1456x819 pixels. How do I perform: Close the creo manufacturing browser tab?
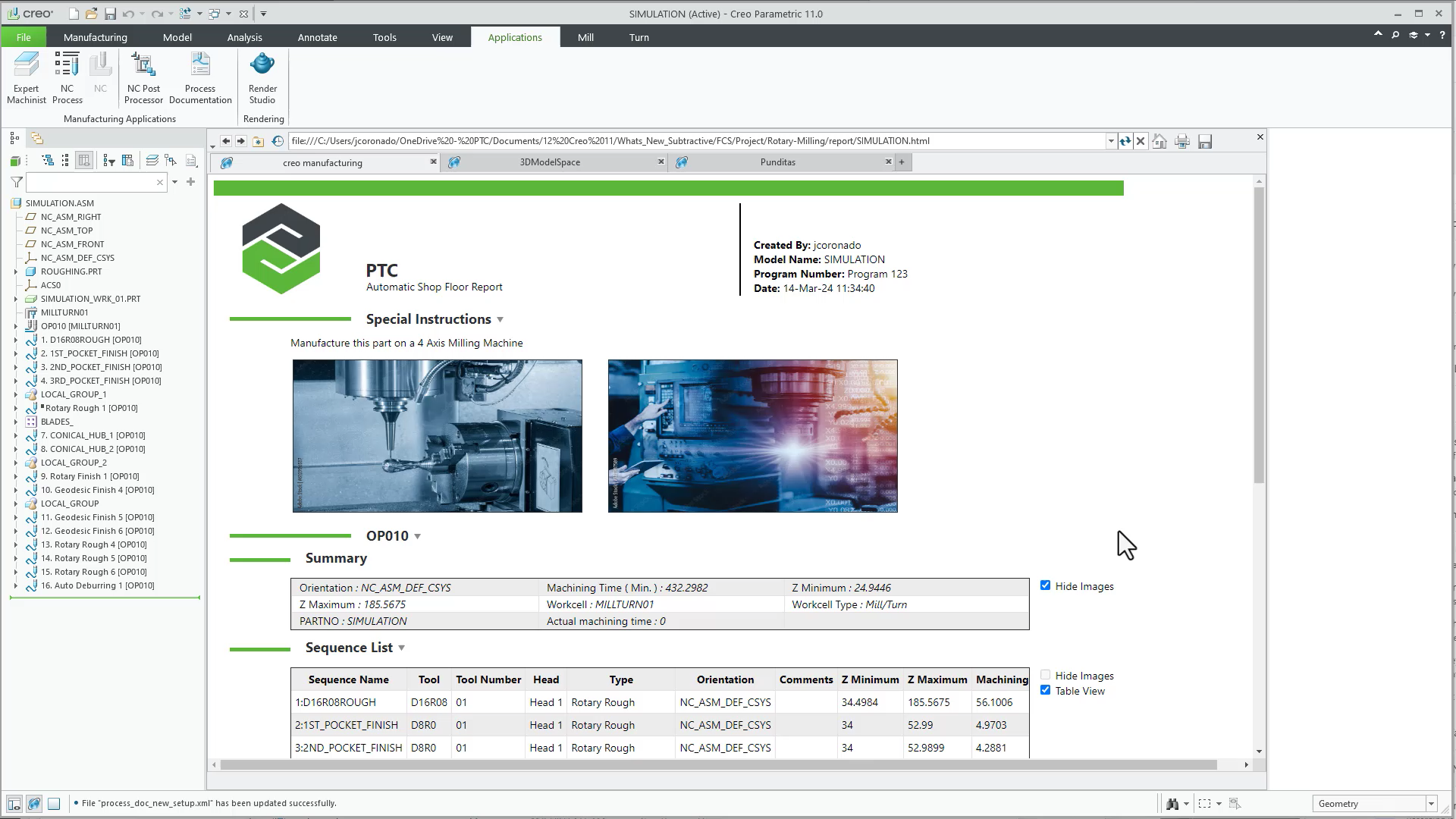tap(433, 162)
